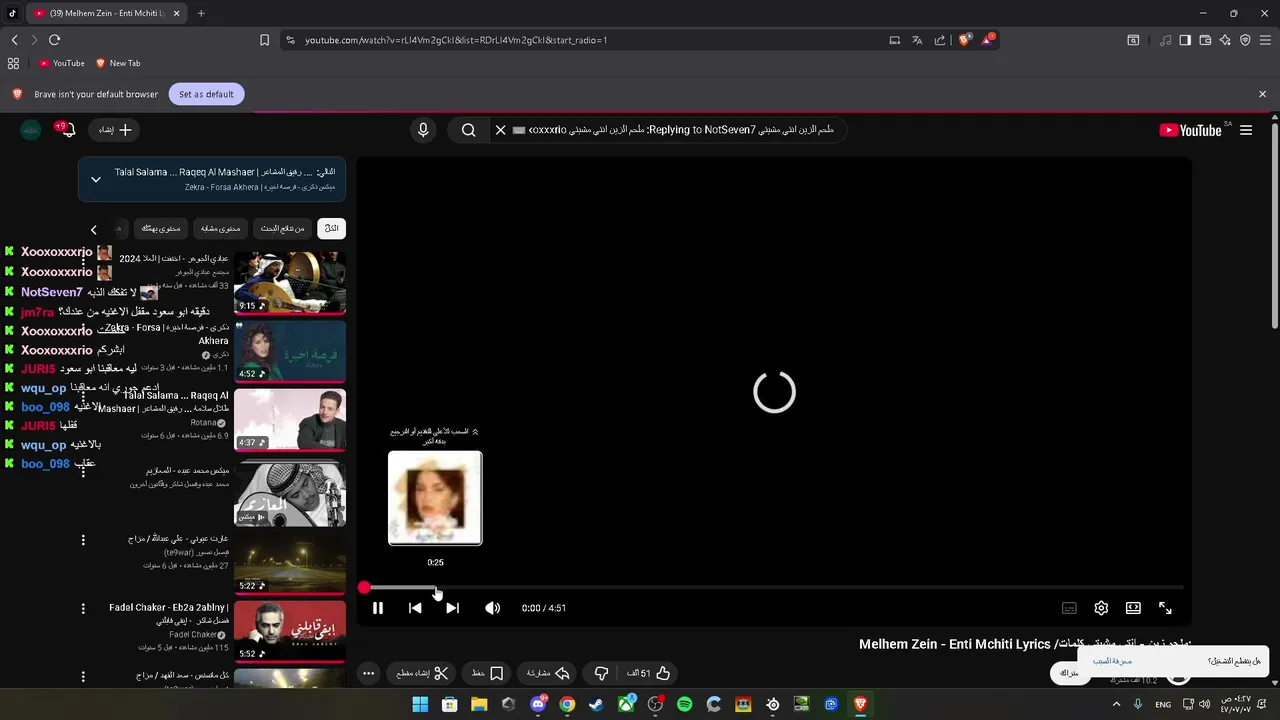
Task: Open YouTube notifications bell
Action: [x=68, y=130]
